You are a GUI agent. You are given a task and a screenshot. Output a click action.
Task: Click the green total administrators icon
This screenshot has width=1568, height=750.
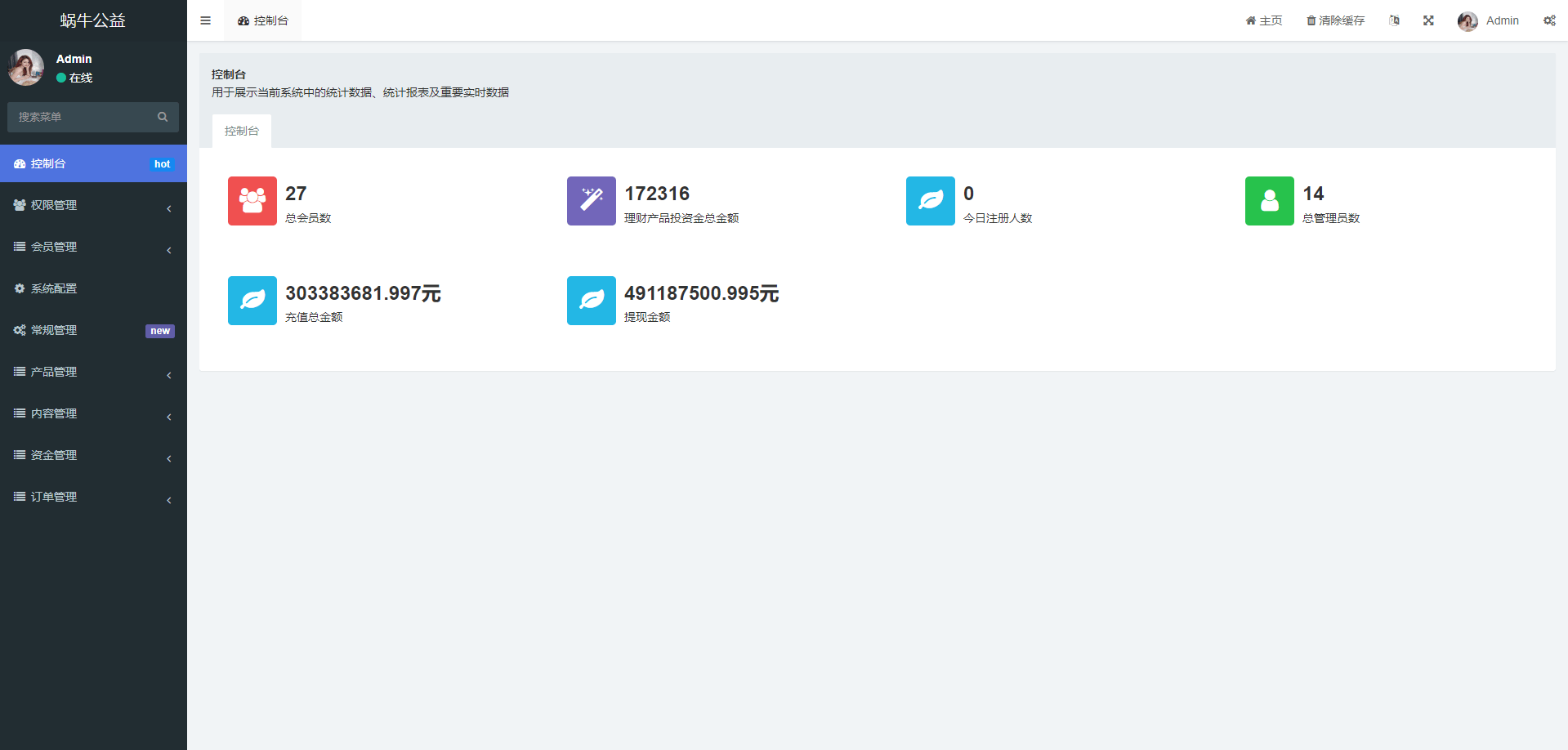pos(1269,201)
